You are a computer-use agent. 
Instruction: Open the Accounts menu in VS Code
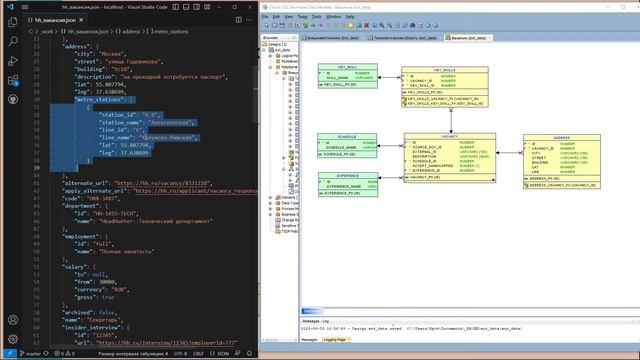[x=13, y=320]
